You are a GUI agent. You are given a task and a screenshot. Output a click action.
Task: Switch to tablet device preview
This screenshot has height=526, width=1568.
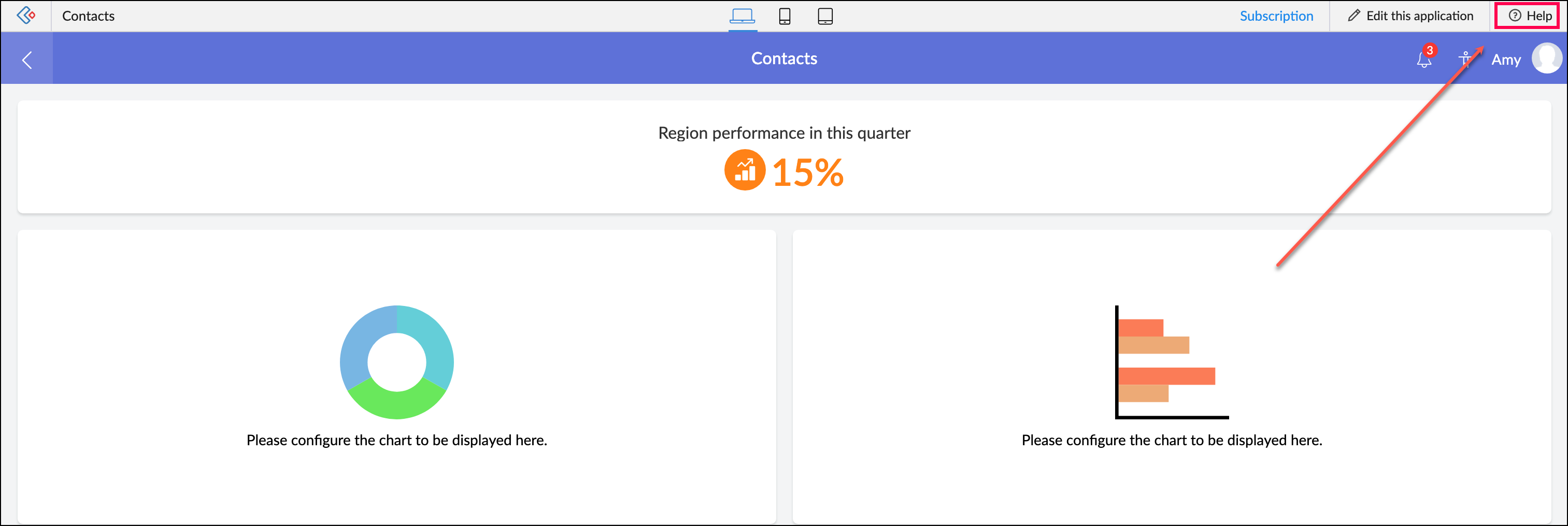click(x=825, y=16)
